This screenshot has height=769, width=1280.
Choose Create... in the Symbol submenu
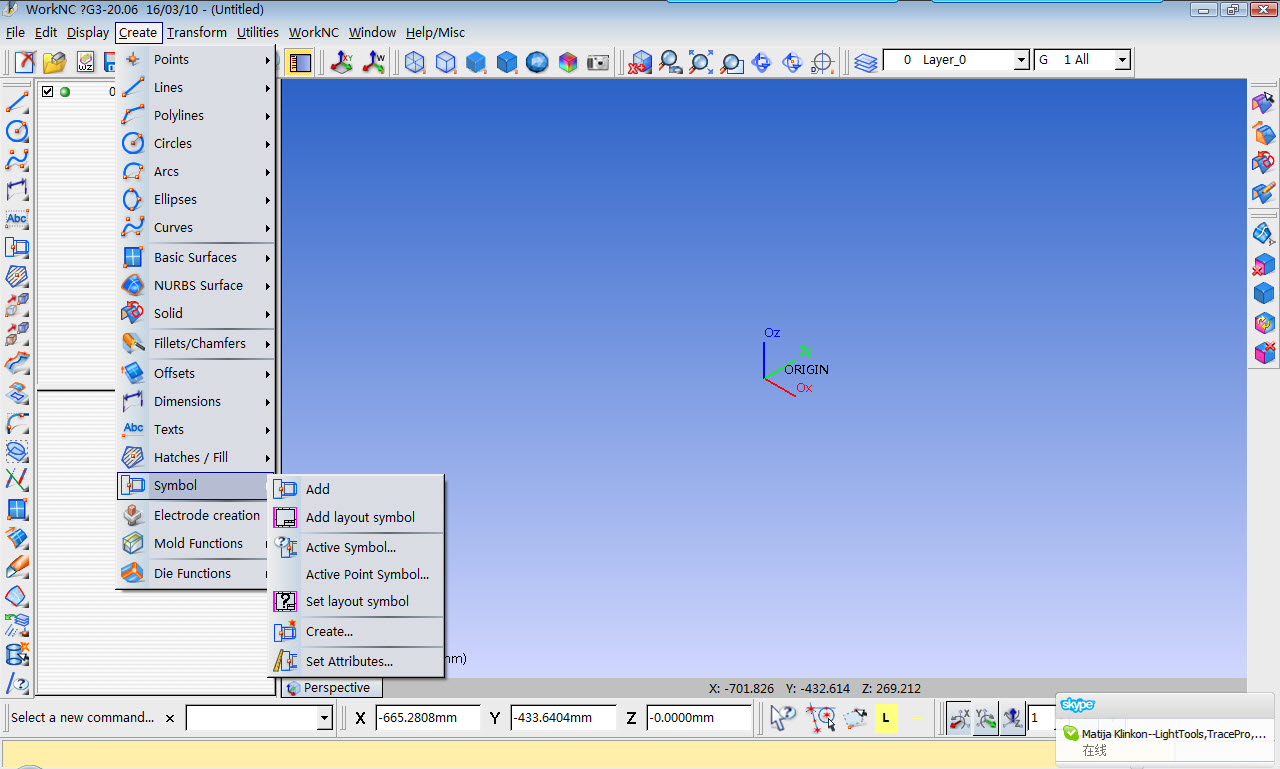[357, 631]
